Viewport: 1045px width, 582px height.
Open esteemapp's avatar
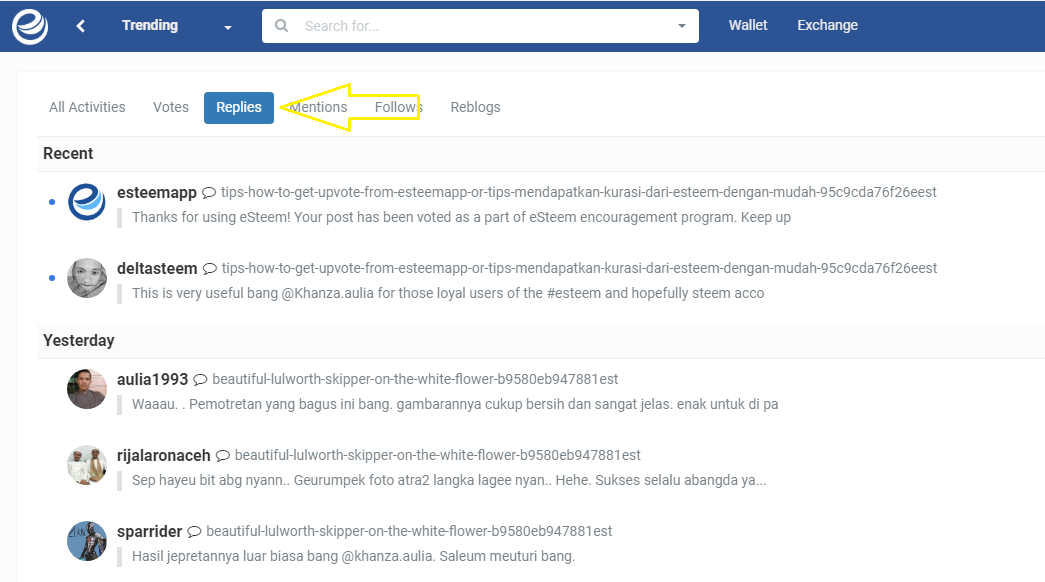[x=87, y=202]
